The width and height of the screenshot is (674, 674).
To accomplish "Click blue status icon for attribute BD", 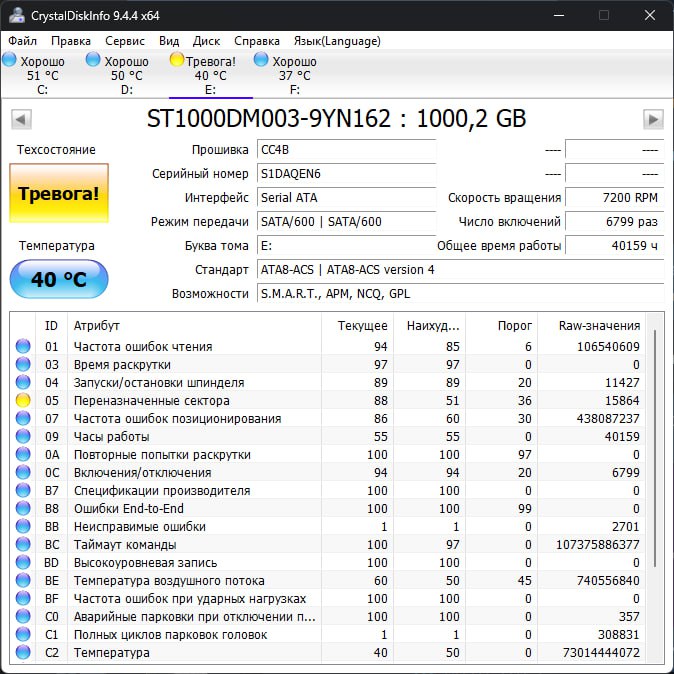I will pos(23,563).
